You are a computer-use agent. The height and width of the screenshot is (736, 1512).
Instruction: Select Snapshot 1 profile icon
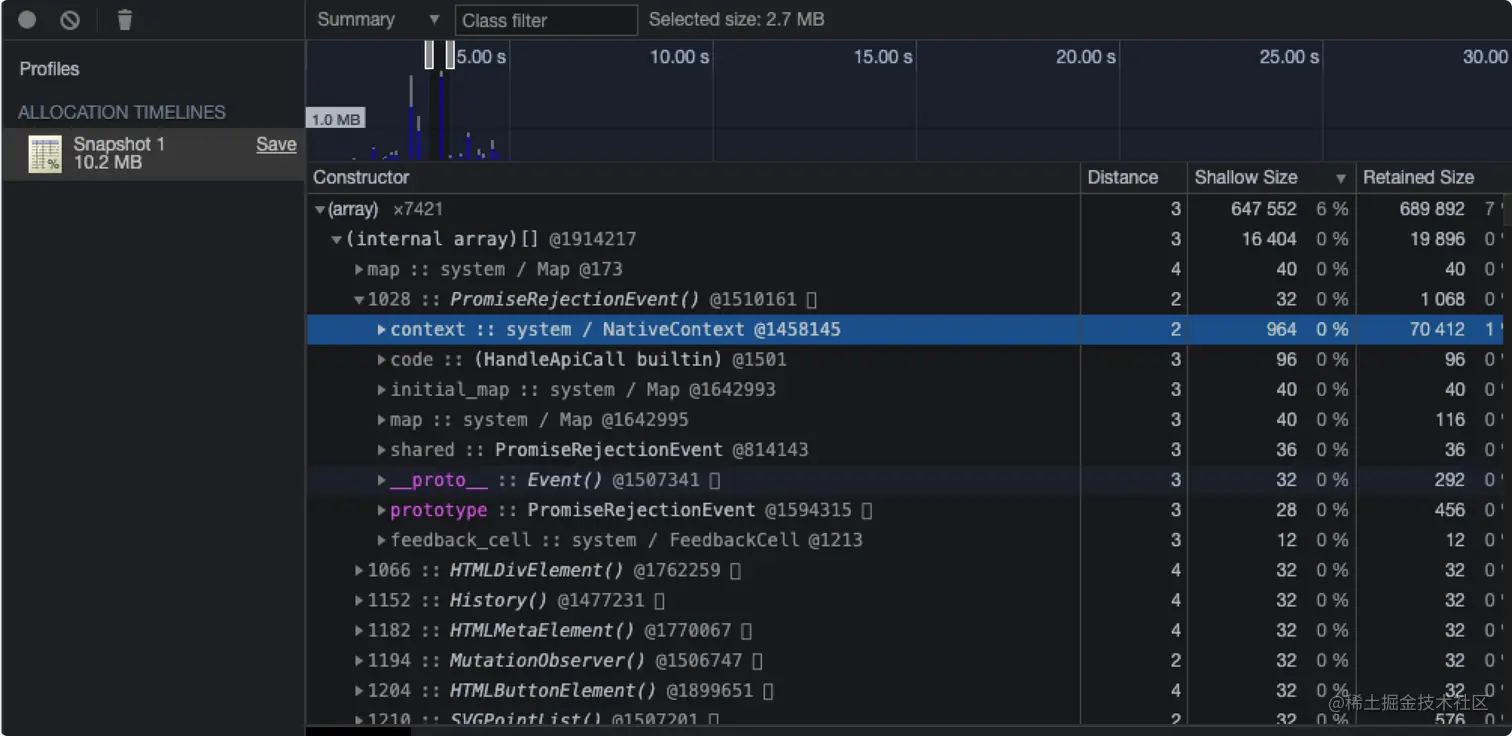(45, 154)
